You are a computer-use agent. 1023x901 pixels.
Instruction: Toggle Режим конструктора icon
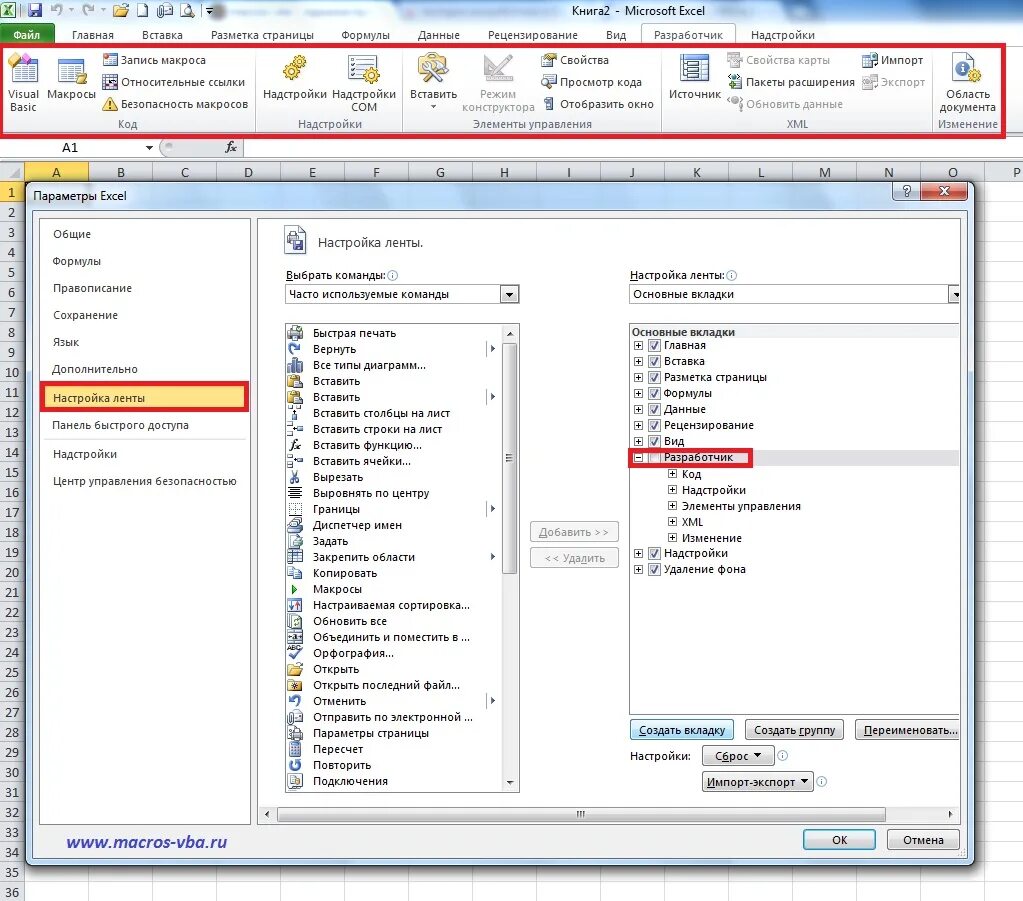498,69
